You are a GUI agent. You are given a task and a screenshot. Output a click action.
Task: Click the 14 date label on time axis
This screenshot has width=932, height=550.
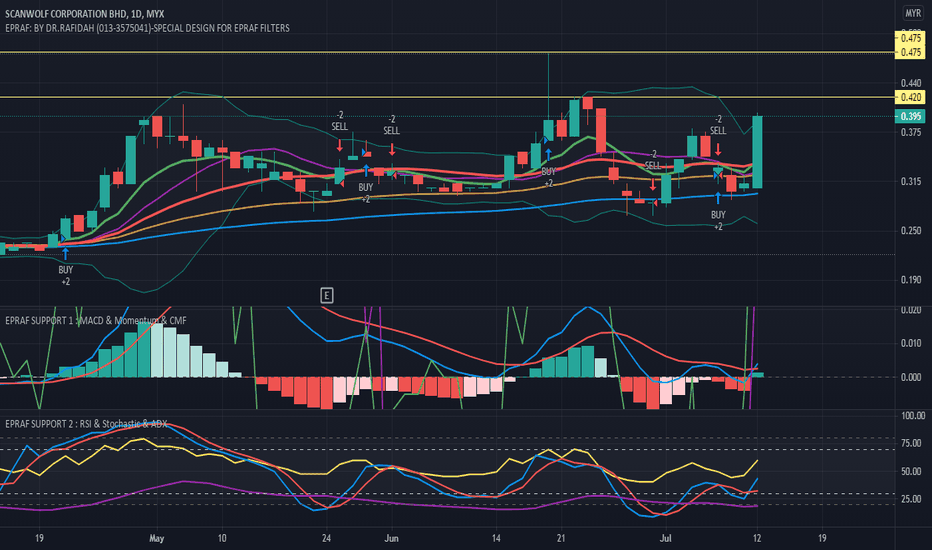(x=496, y=538)
